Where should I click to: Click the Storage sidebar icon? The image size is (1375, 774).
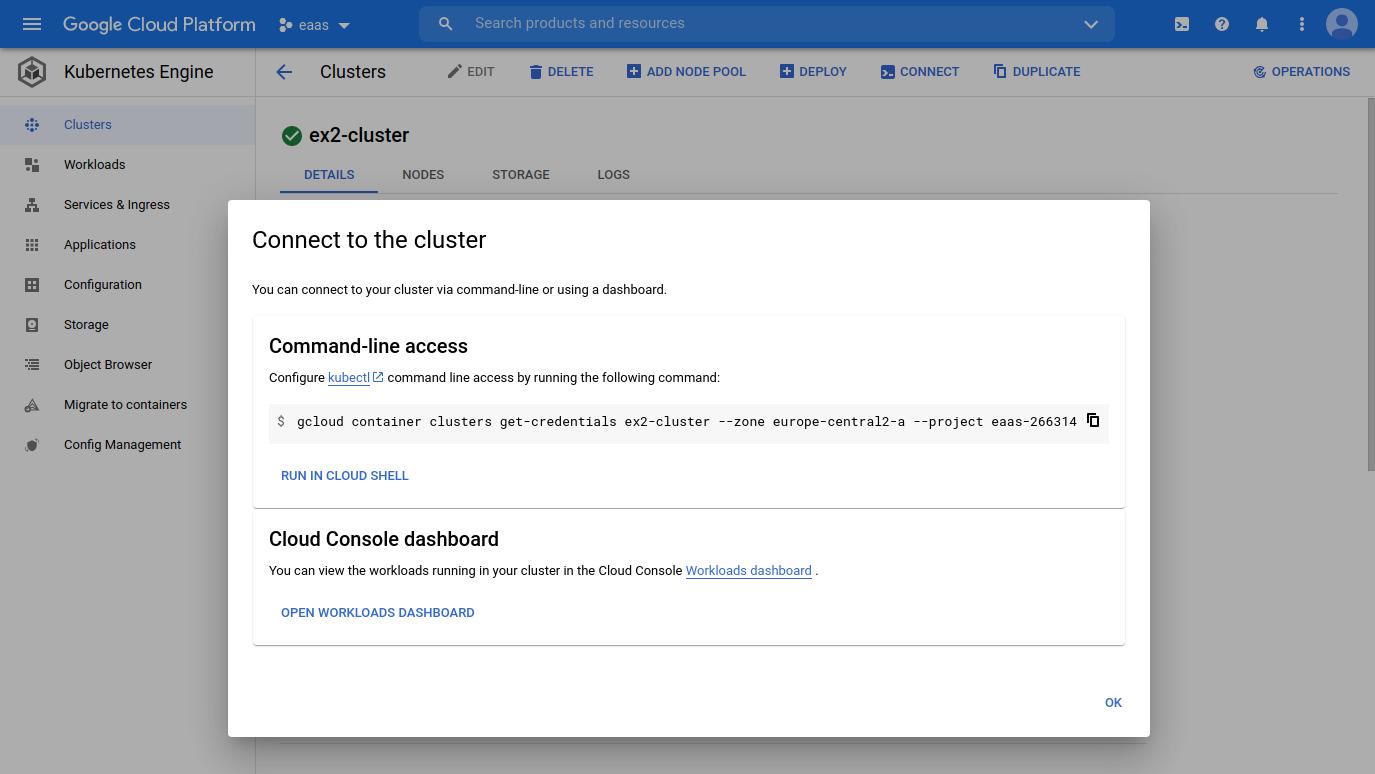coord(32,325)
